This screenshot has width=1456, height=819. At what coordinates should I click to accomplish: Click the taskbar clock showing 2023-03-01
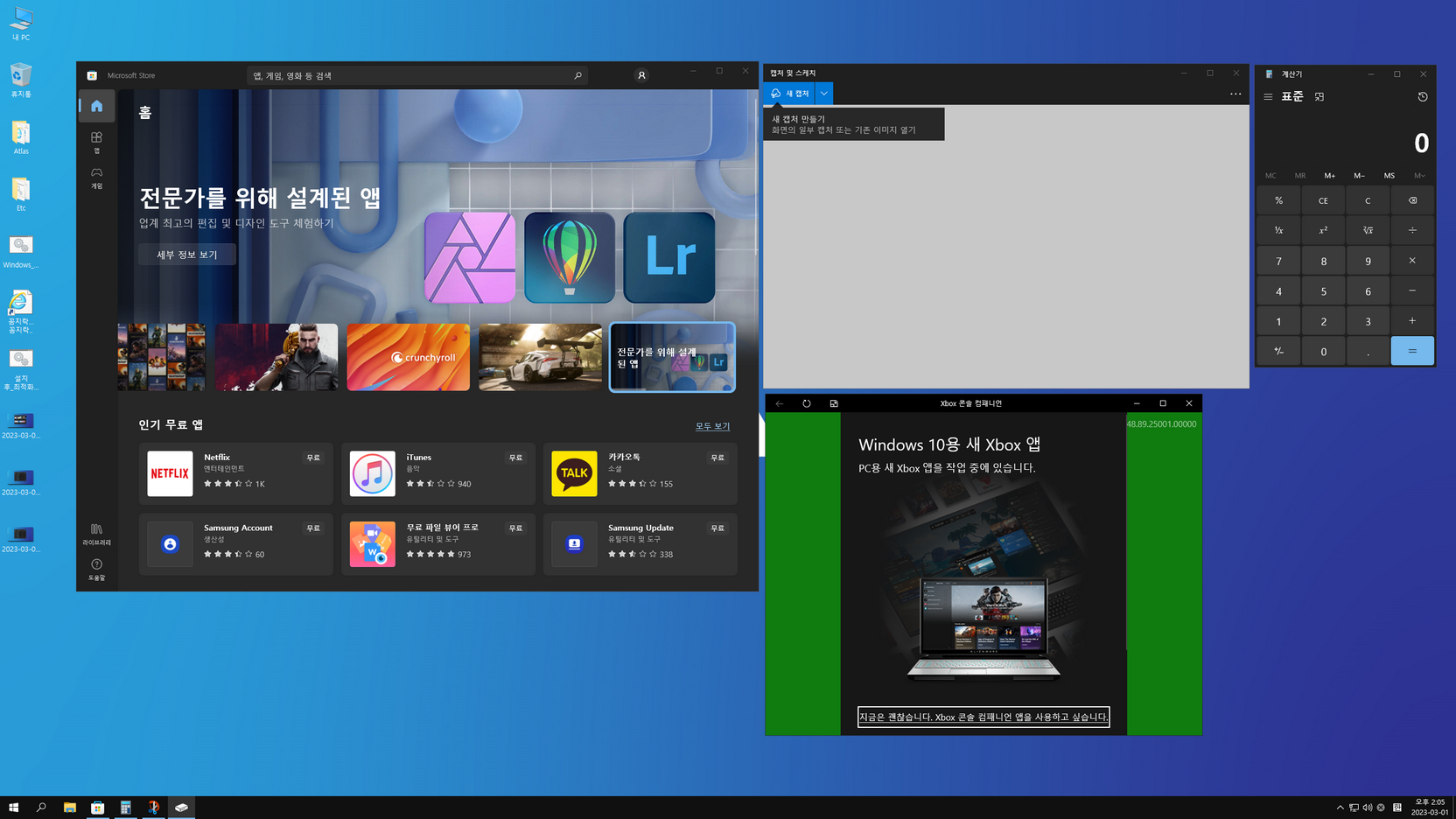[x=1430, y=808]
